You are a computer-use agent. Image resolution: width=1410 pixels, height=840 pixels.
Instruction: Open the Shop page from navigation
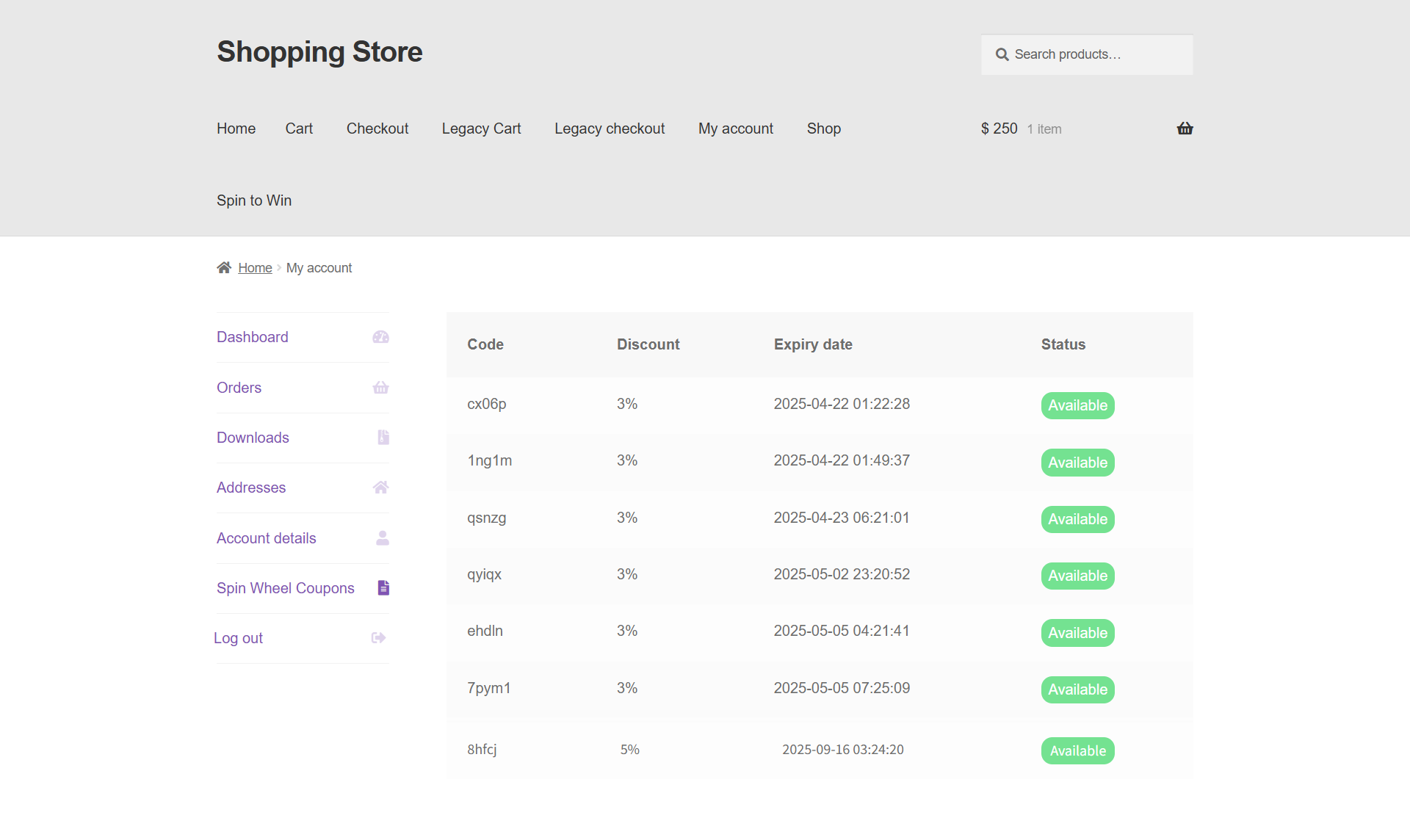pos(823,128)
